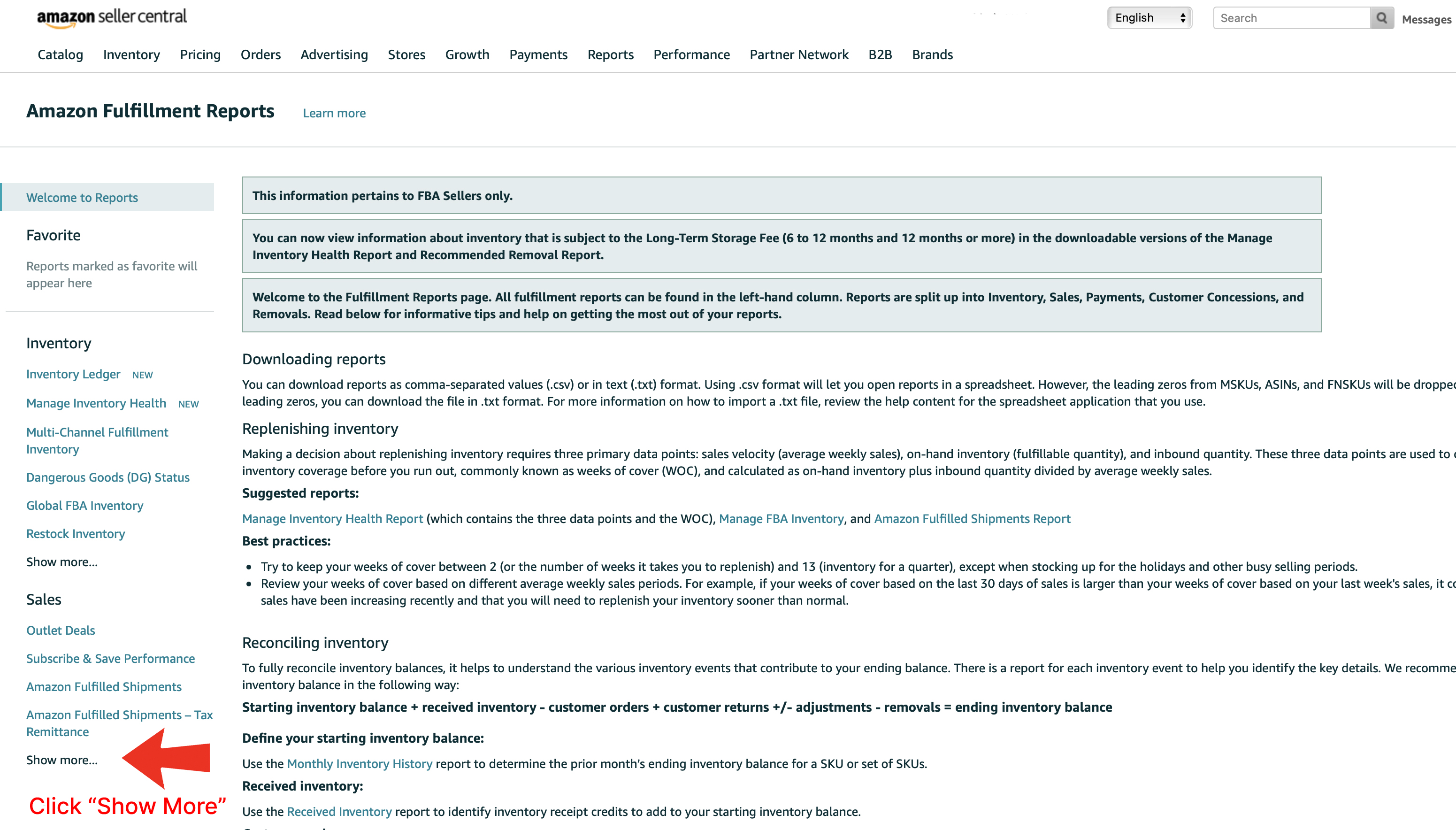Open Global FBA Inventory report
The image size is (1456, 830).
click(x=85, y=505)
